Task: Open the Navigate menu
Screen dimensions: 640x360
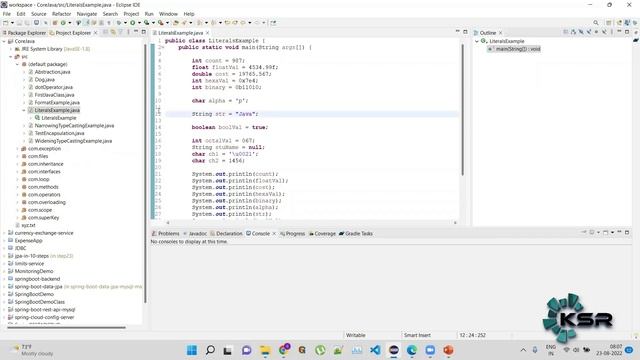Action: (x=87, y=14)
